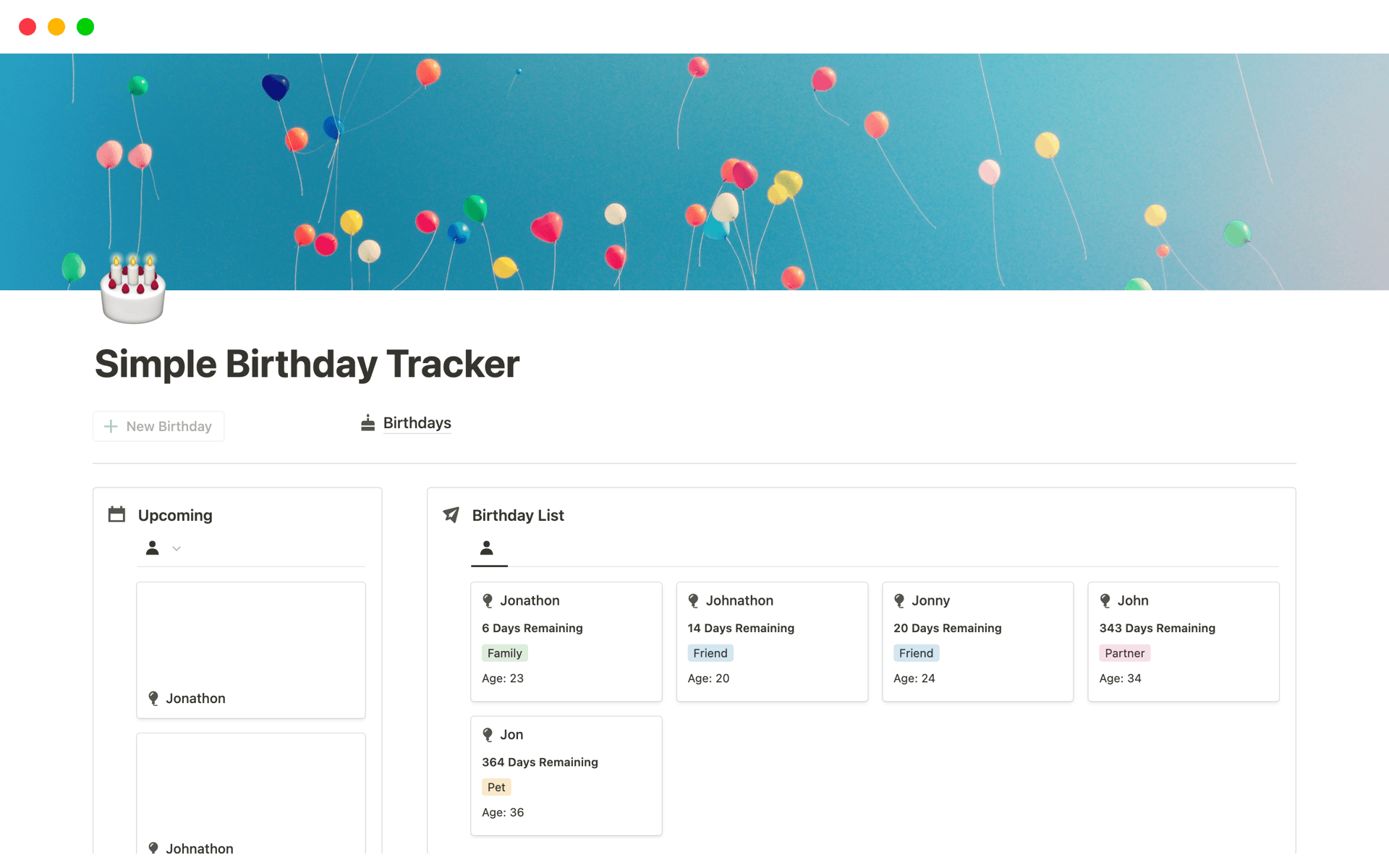Click the pink Partner tag on John
This screenshot has width=1389, height=868.
[x=1124, y=653]
